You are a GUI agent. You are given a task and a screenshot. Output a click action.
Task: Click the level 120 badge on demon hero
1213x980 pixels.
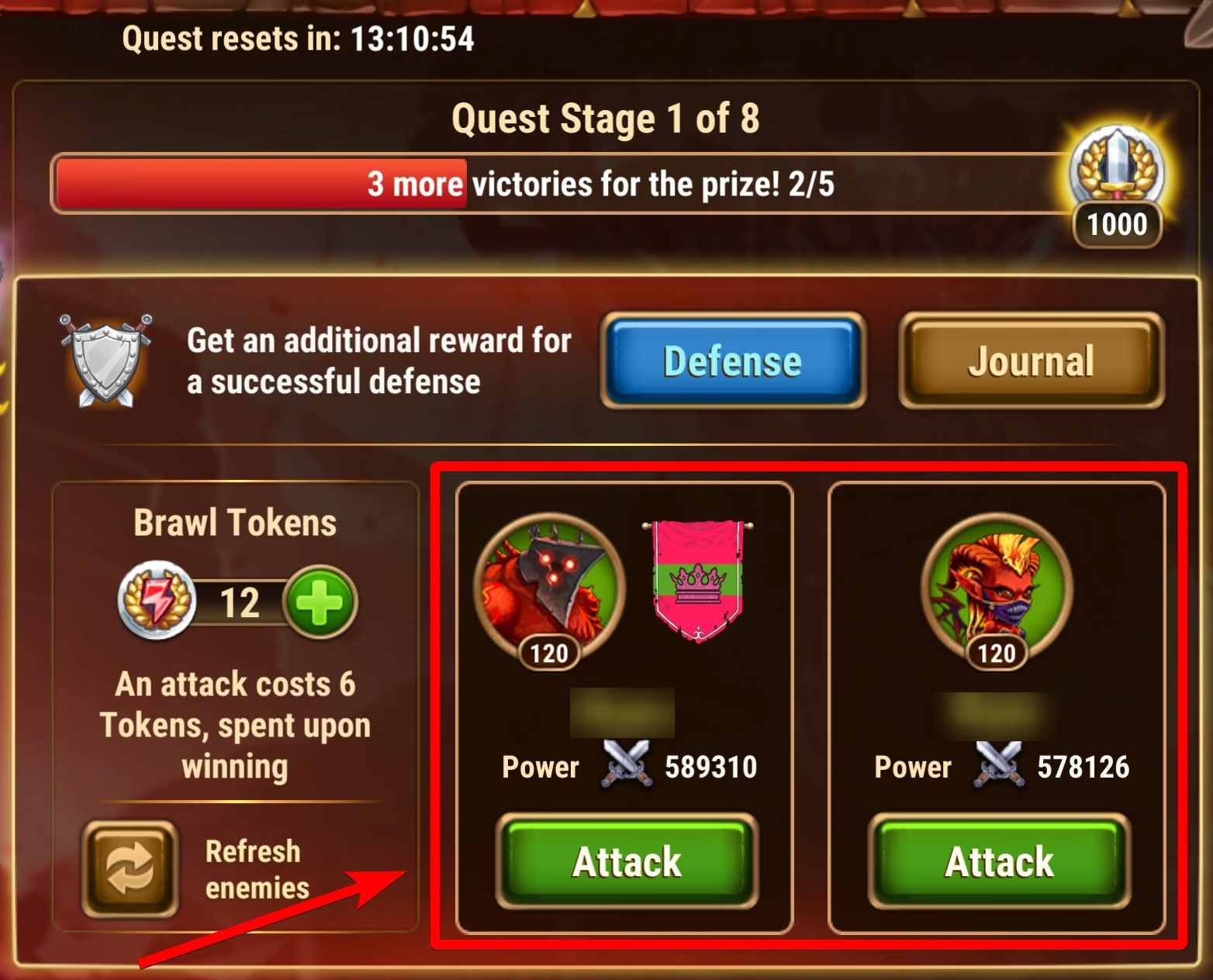tap(549, 653)
